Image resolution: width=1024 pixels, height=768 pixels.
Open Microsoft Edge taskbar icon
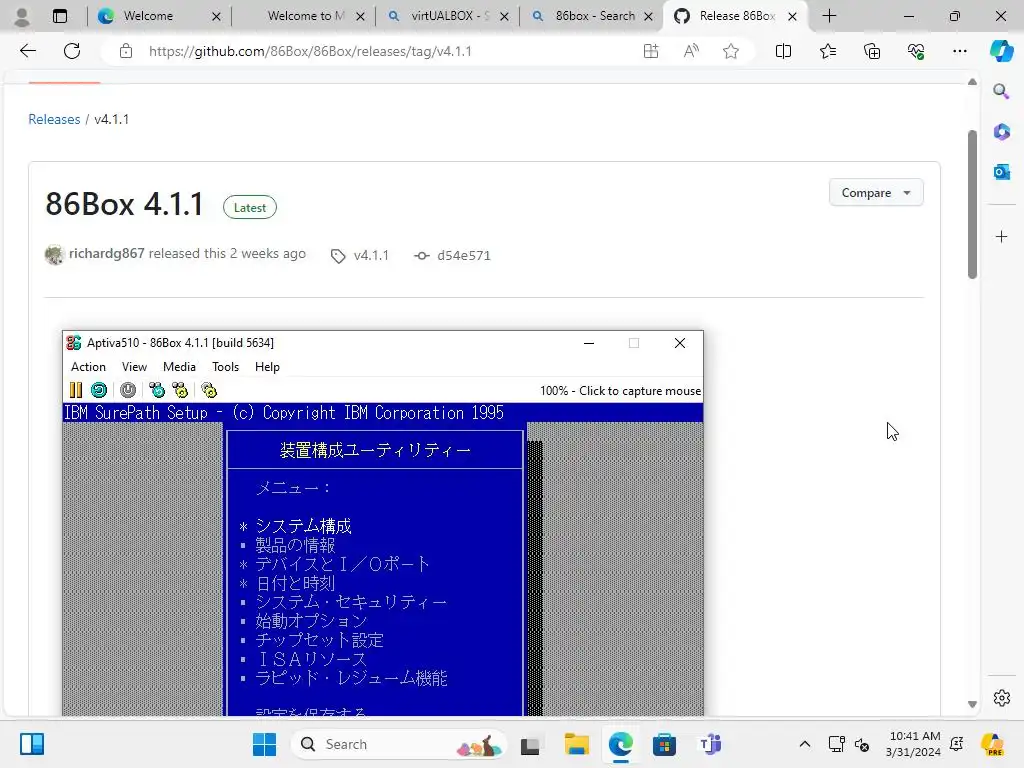pyautogui.click(x=620, y=744)
